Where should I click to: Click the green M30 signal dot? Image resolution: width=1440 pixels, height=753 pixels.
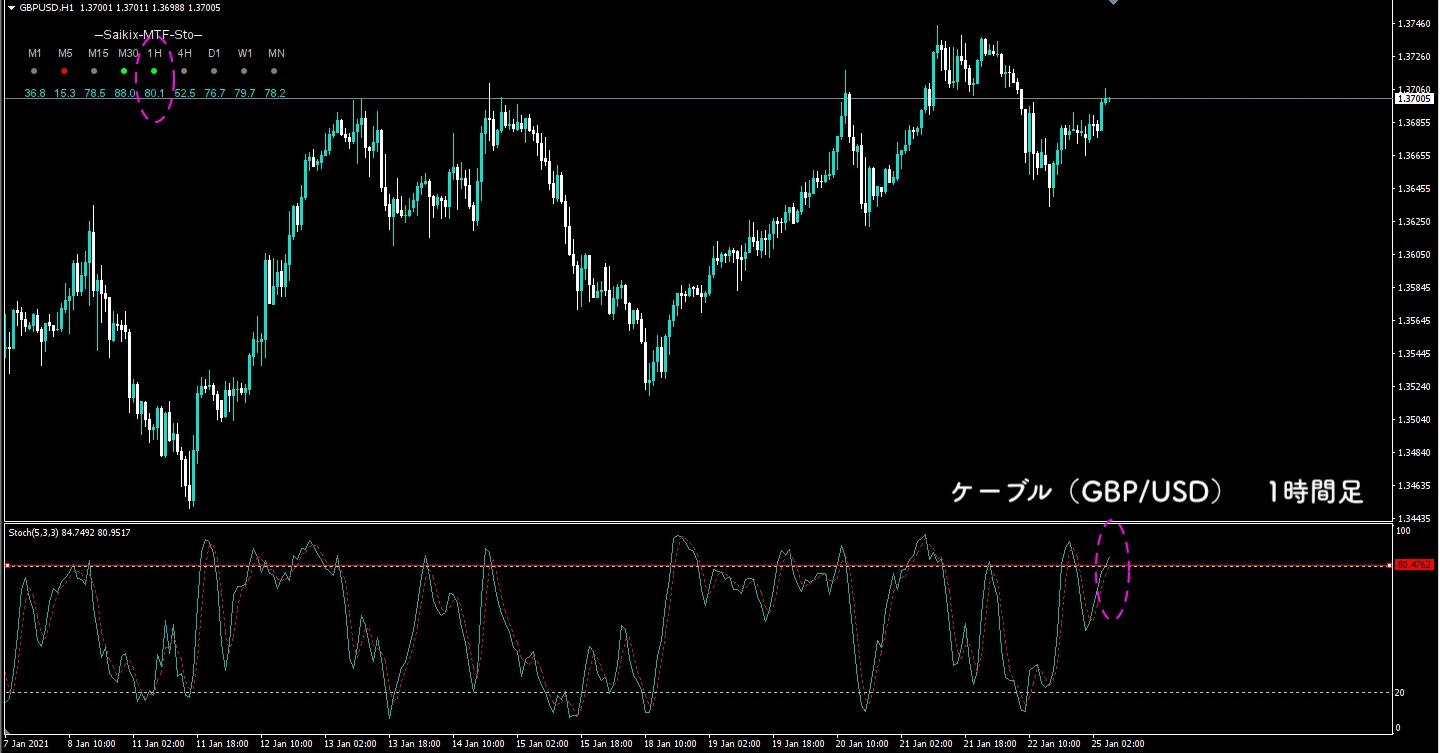(124, 72)
